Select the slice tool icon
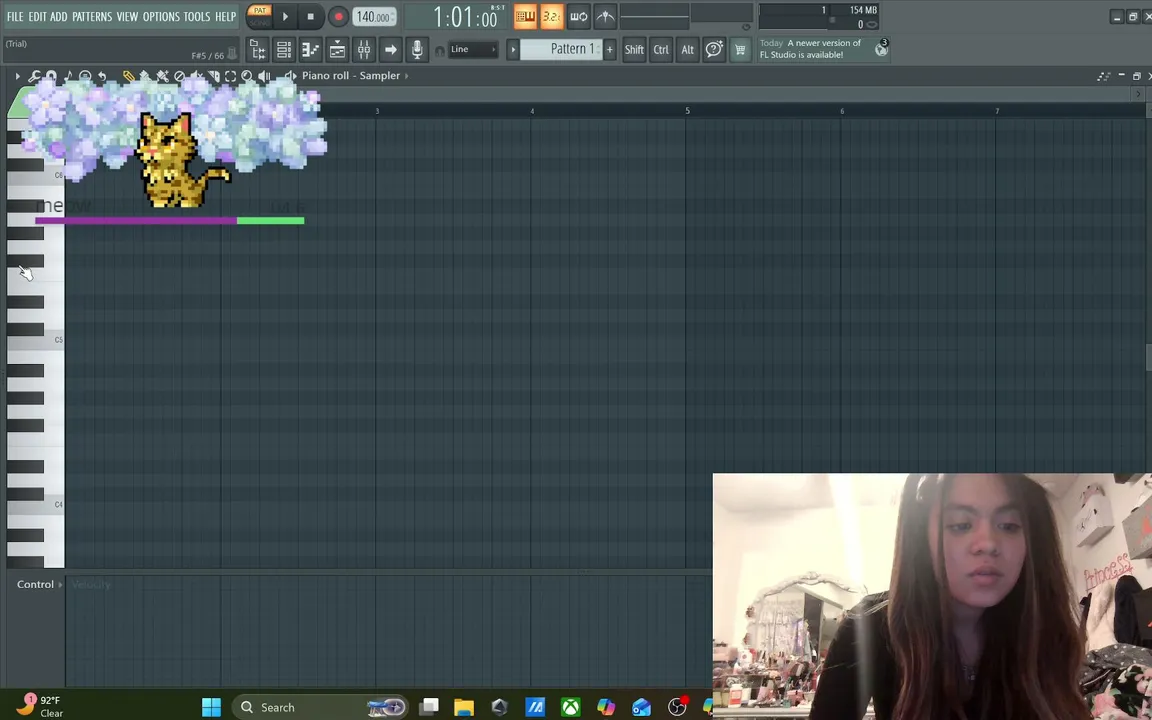Viewport: 1152px width, 720px height. click(214, 76)
